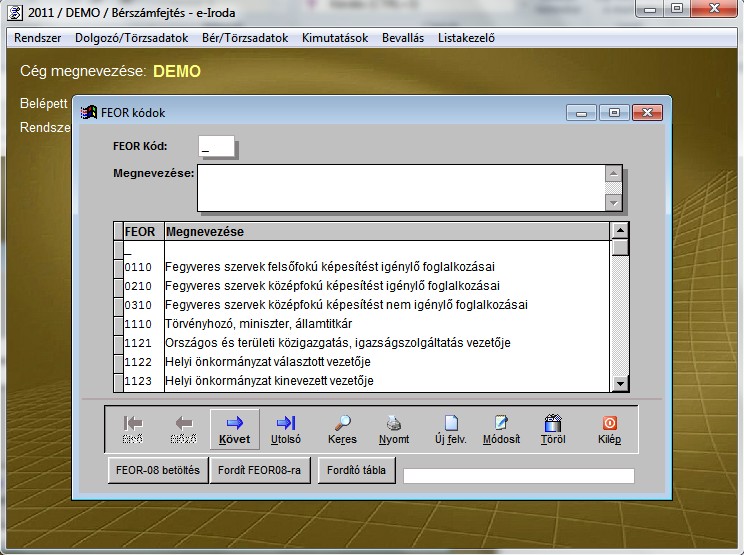Click the Megnevezése text area
Screen dimensions: 744x555
[400, 188]
